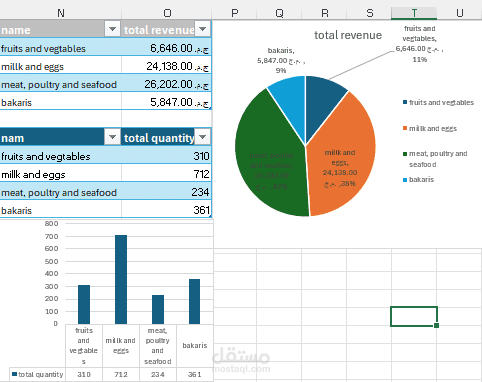Image resolution: width=482 pixels, height=382 pixels.
Task: Click 'meat, poultry and seafood' pie legend entry
Action: 435,159
